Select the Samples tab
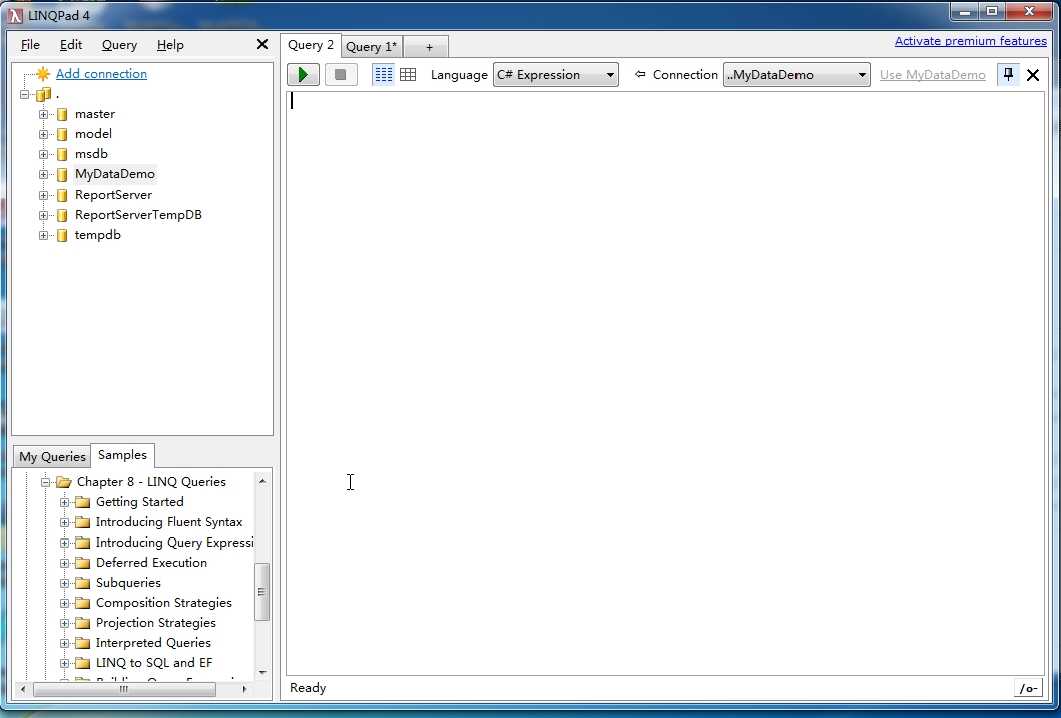The height and width of the screenshot is (718, 1061). point(122,455)
